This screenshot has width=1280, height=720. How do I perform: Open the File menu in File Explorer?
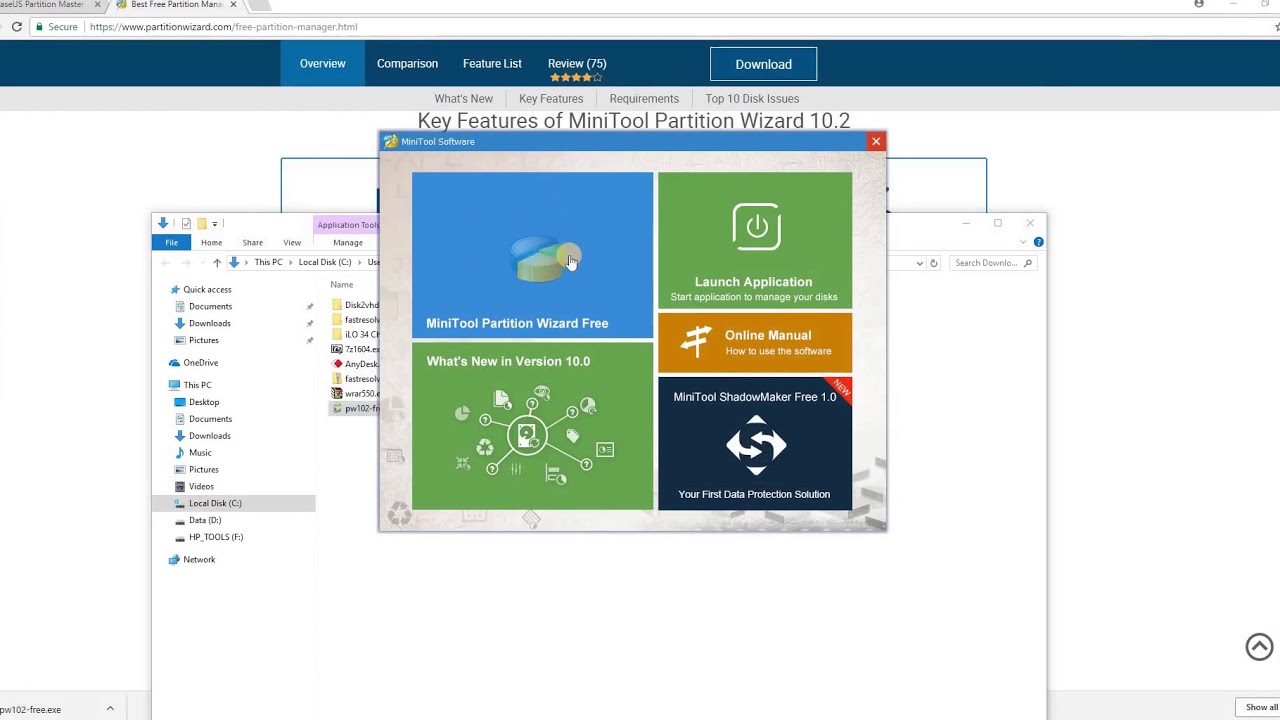click(172, 242)
